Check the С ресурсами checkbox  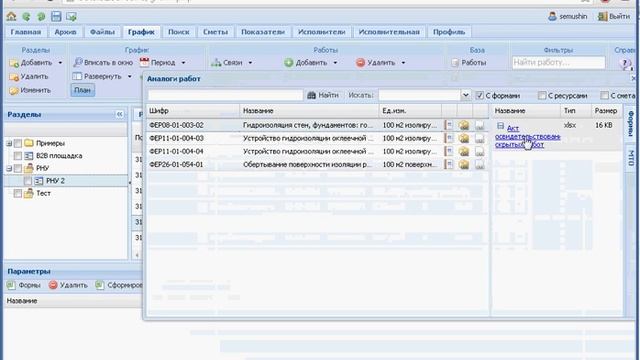[x=542, y=96]
